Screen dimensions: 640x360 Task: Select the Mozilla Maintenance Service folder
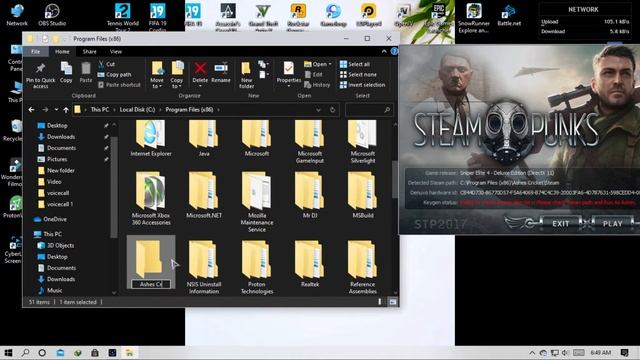257,202
